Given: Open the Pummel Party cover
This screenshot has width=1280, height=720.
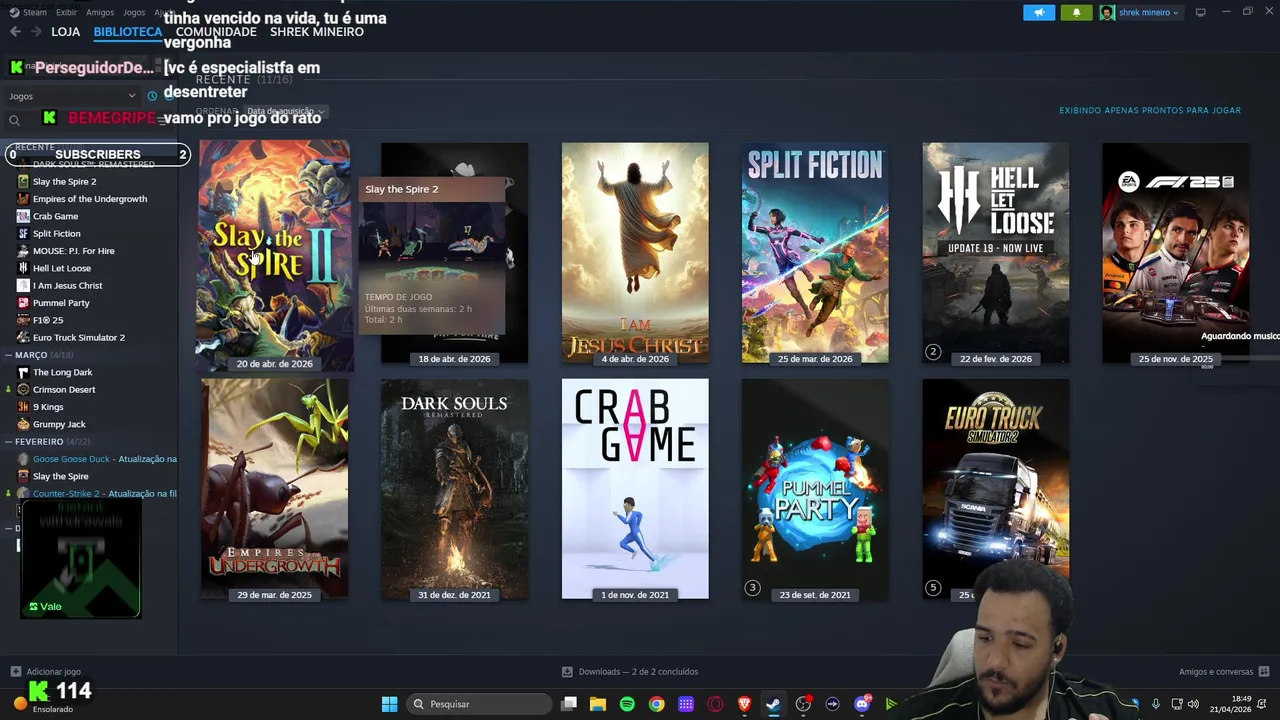Looking at the screenshot, I should coord(815,489).
